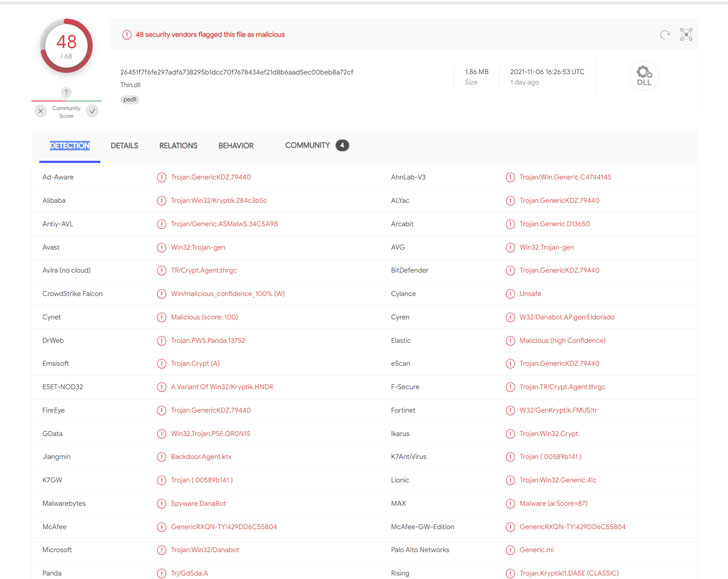Open the RELATIONS tab
This screenshot has height=579, width=728.
tap(178, 146)
